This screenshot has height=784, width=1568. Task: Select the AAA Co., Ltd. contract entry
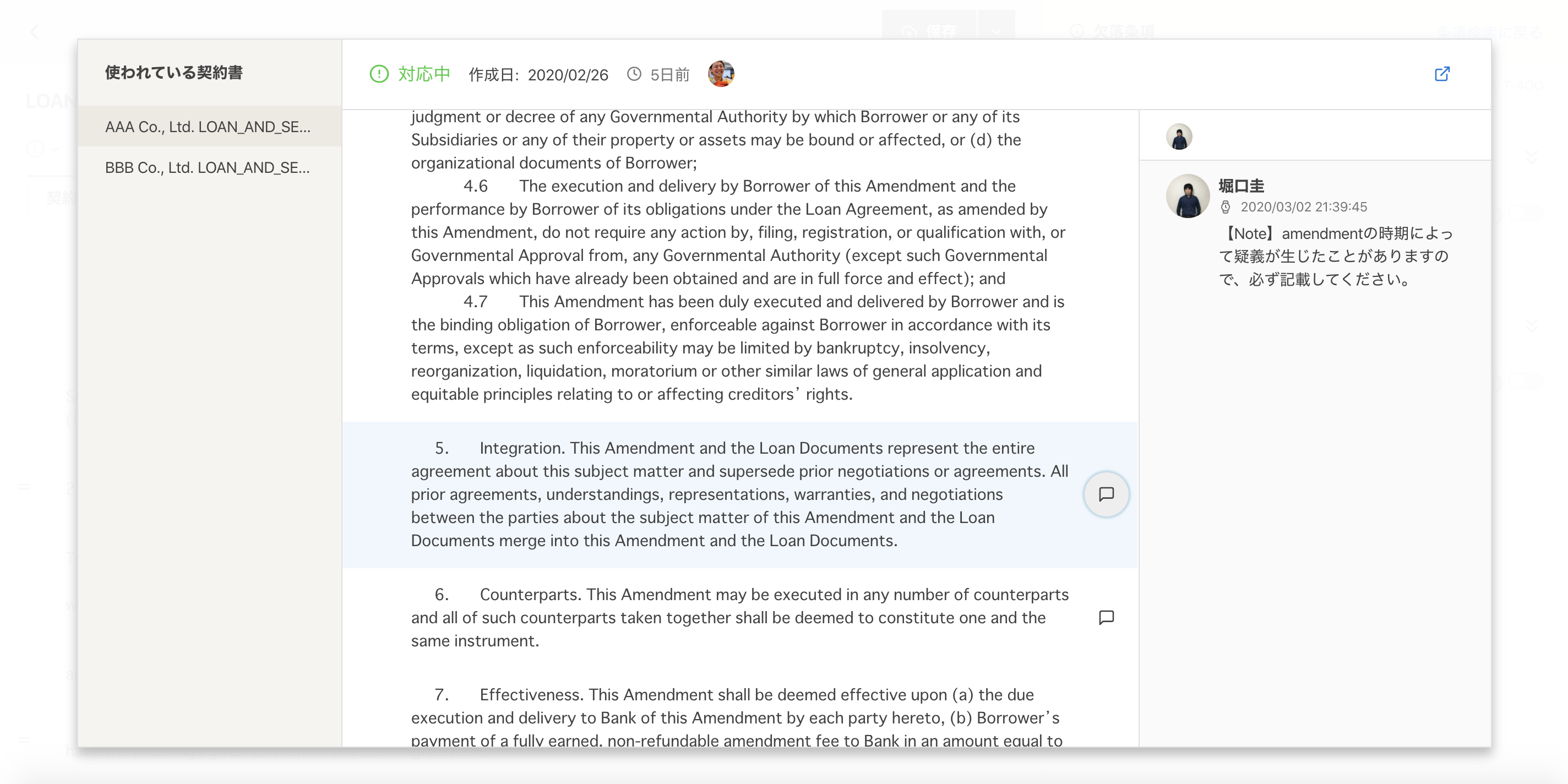pyautogui.click(x=208, y=127)
